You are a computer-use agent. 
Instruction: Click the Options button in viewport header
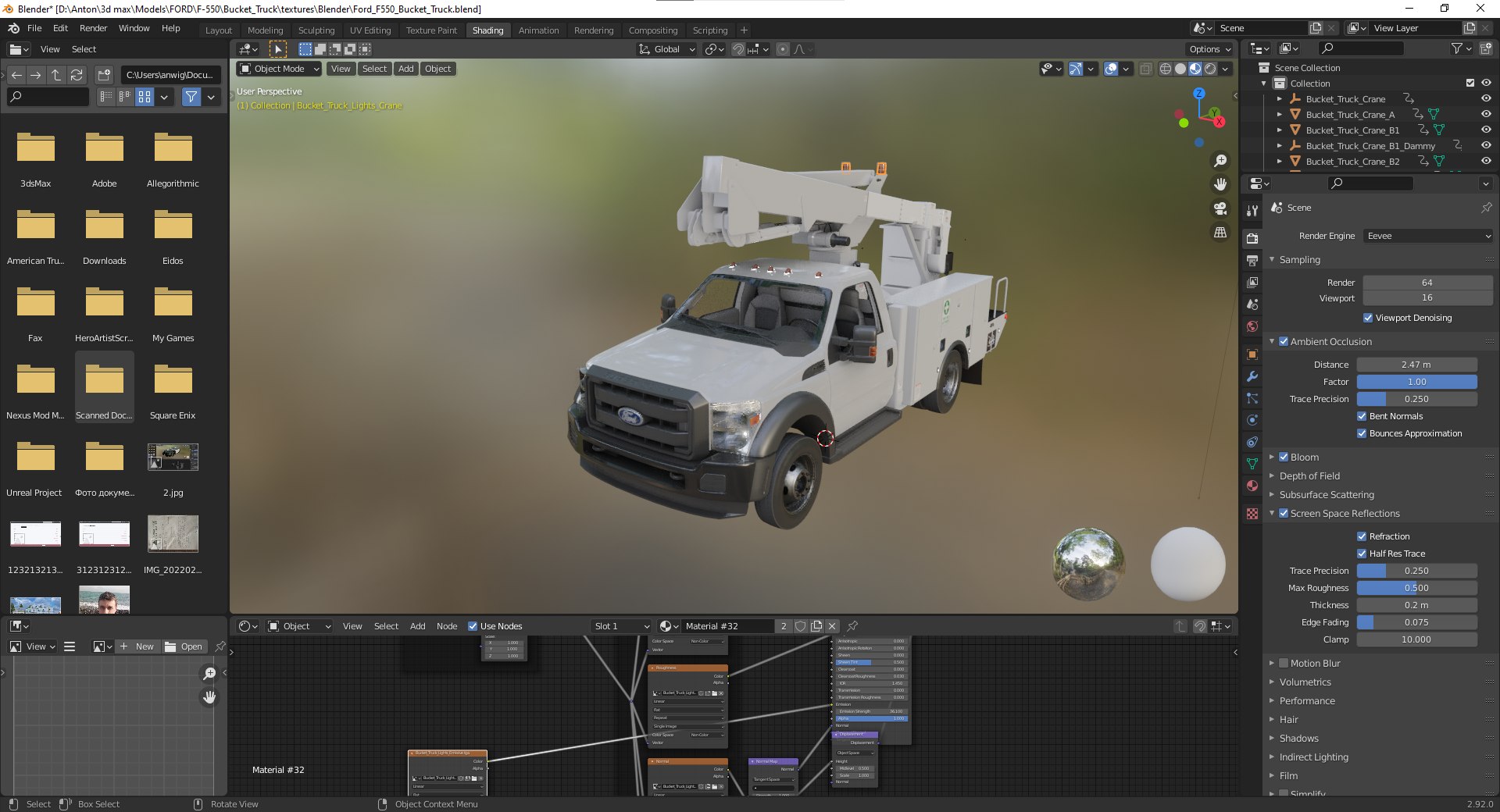coord(1209,49)
